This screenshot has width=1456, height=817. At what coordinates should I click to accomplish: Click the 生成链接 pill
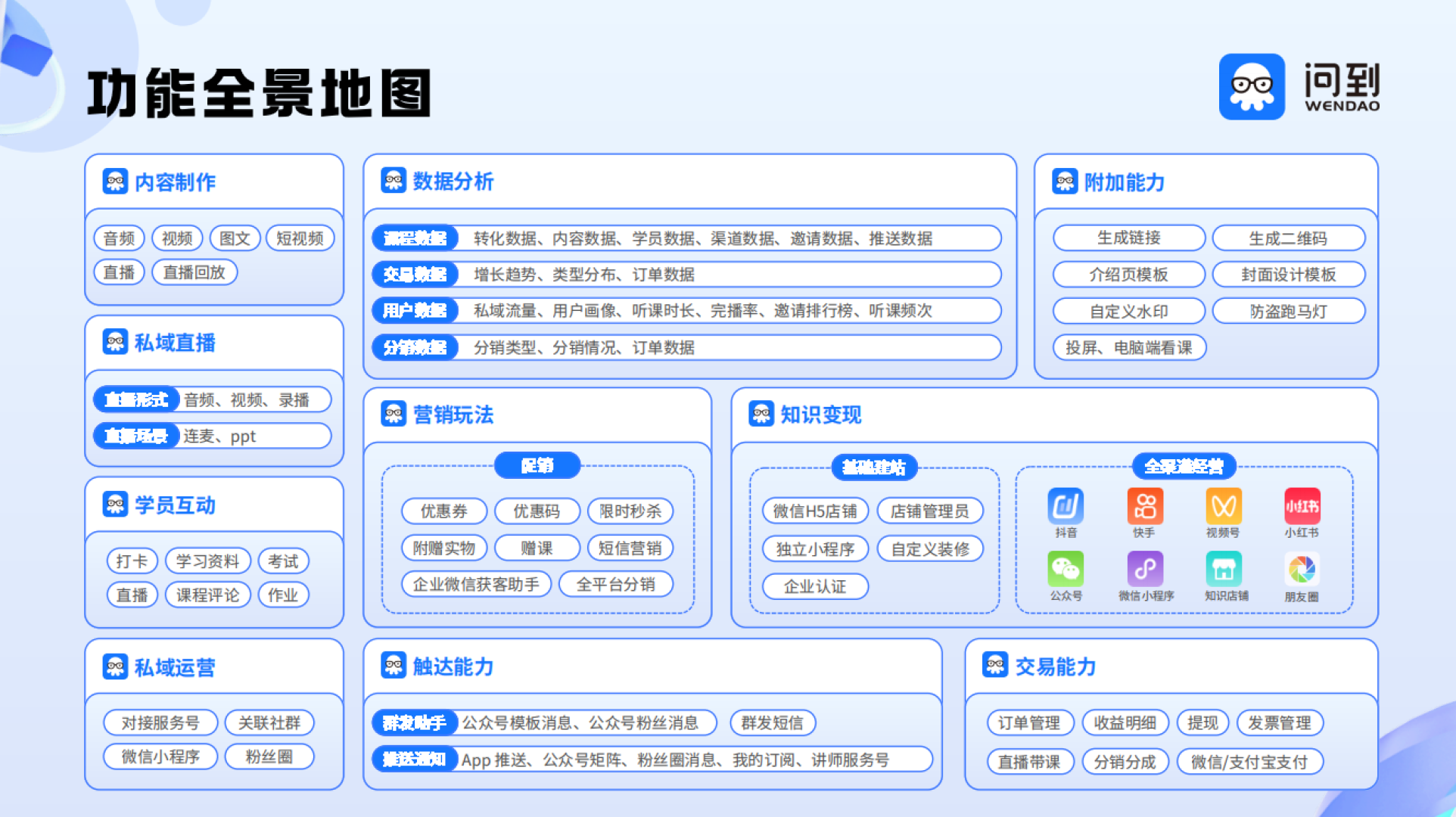tap(1129, 238)
